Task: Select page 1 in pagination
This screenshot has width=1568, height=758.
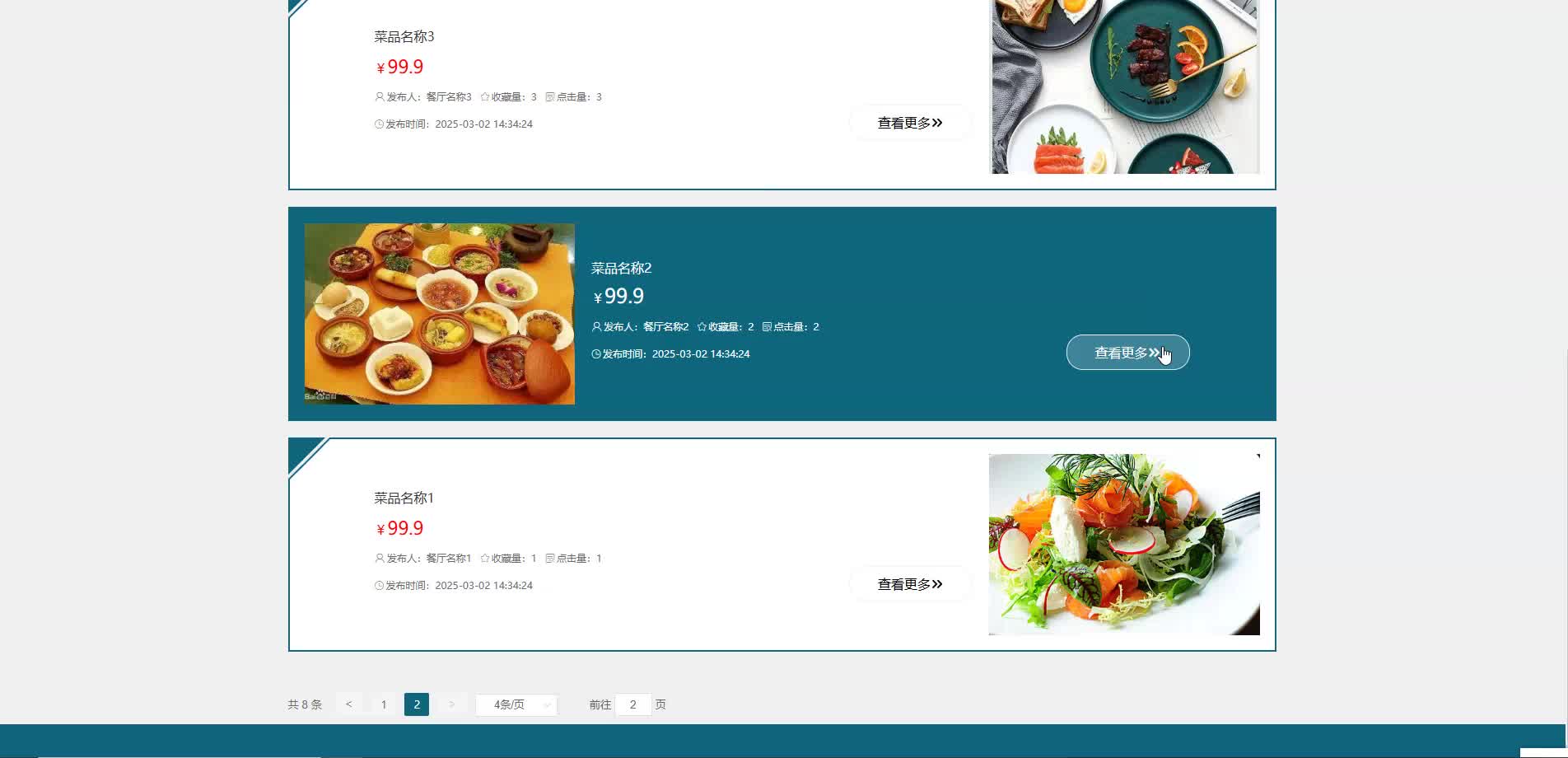Action: (384, 704)
